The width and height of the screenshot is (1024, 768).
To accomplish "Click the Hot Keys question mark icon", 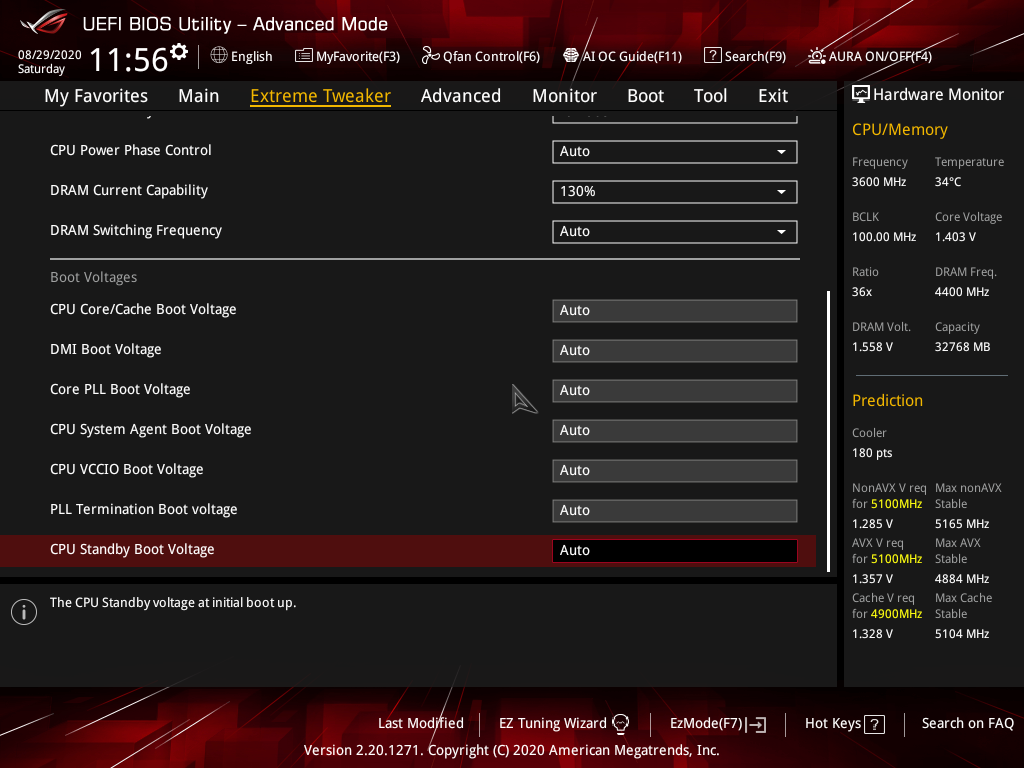I will coord(874,724).
